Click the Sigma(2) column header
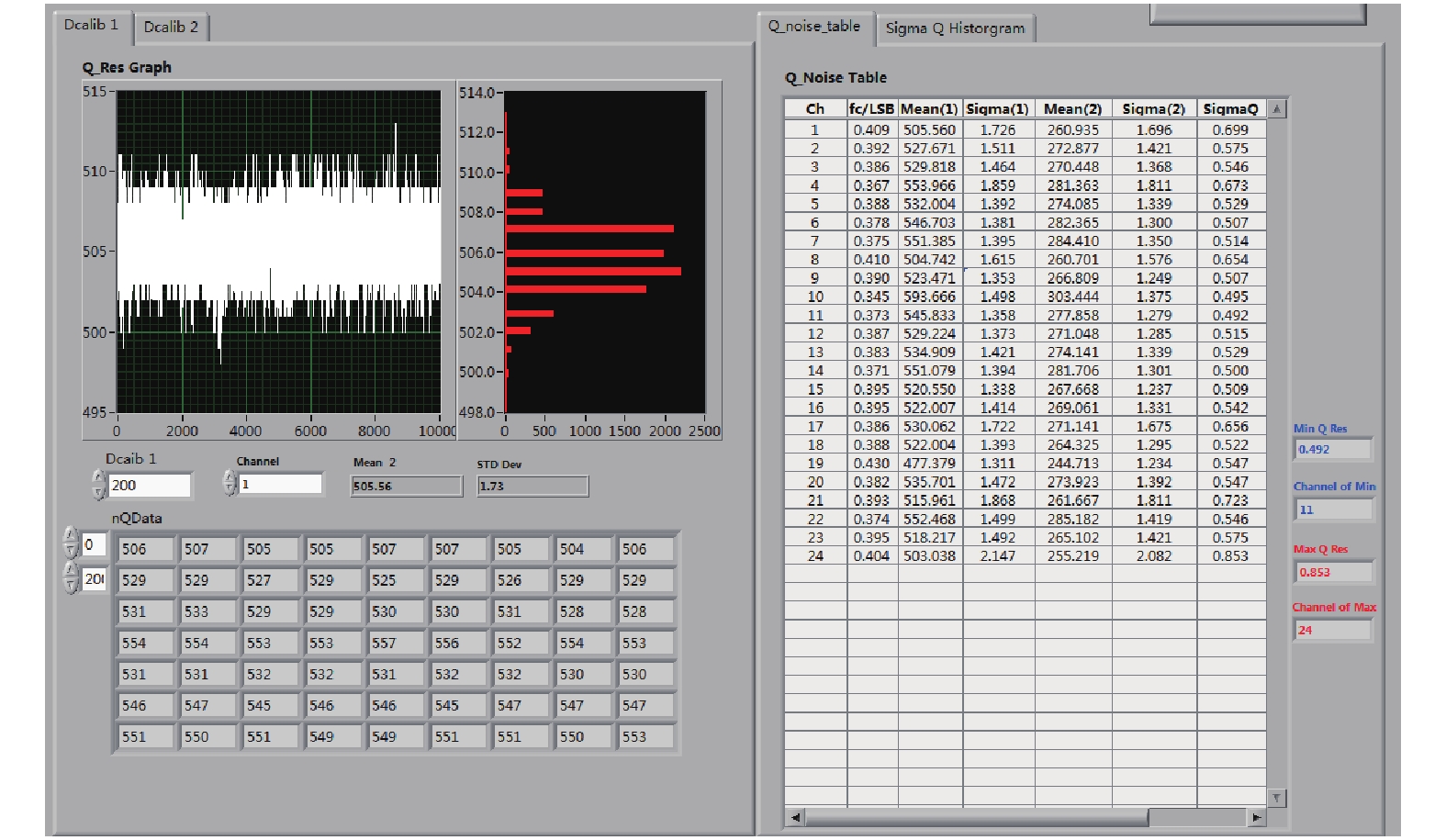Image resolution: width=1446 pixels, height=840 pixels. [1154, 109]
